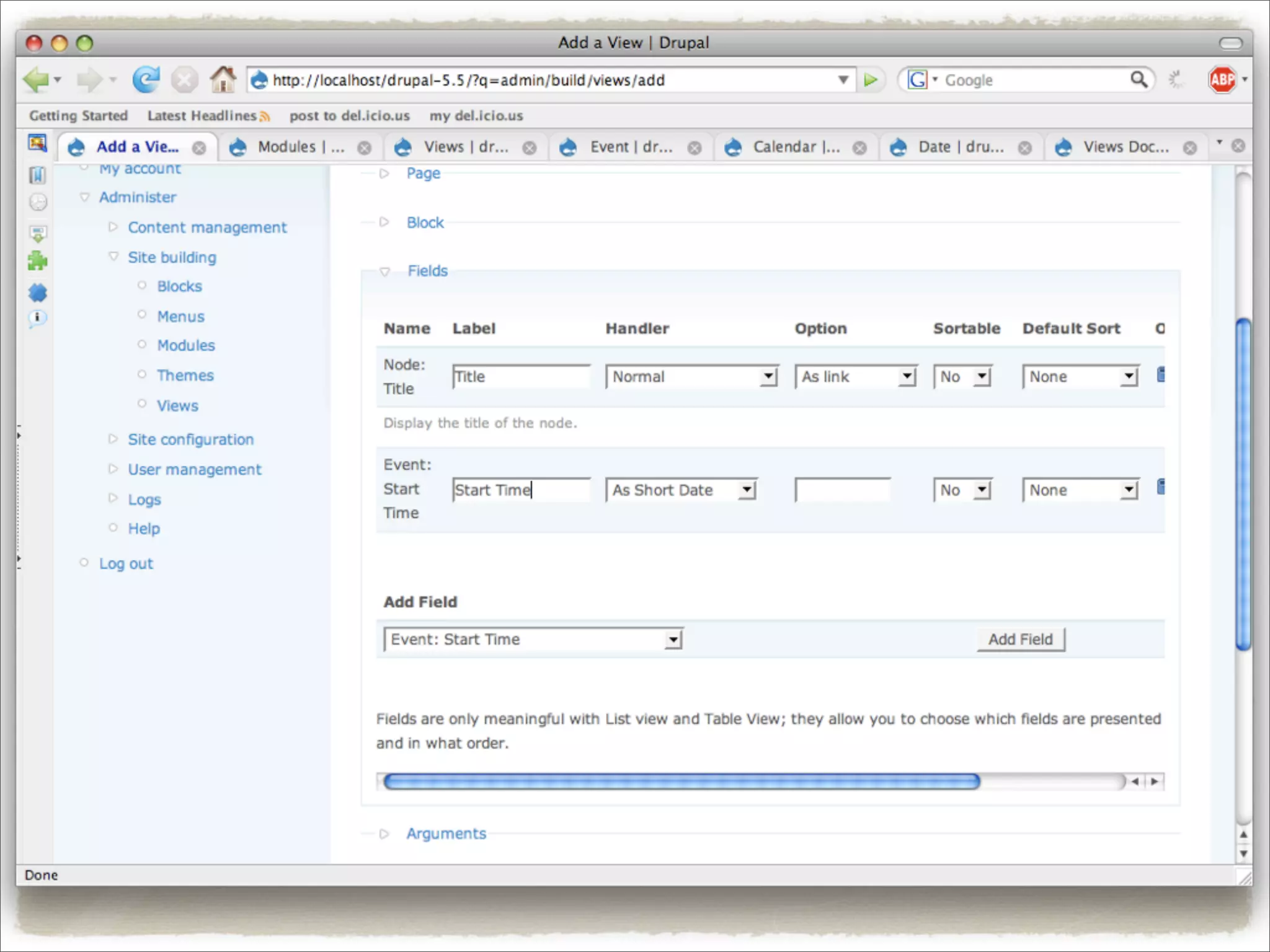Click the green puzzle add-ons sidebar icon

click(37, 261)
